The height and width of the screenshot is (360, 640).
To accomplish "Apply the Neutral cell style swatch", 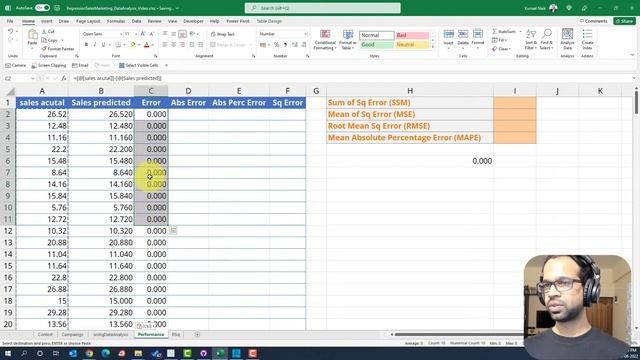I will (412, 44).
